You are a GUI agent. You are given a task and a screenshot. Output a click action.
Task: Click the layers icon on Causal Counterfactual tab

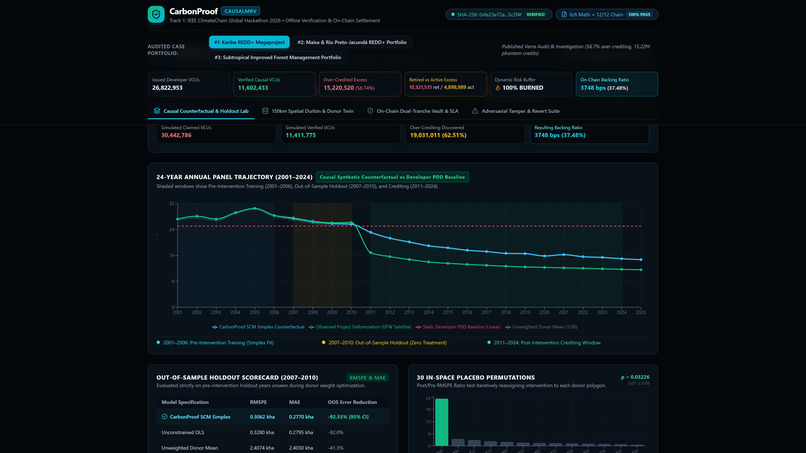coord(157,111)
